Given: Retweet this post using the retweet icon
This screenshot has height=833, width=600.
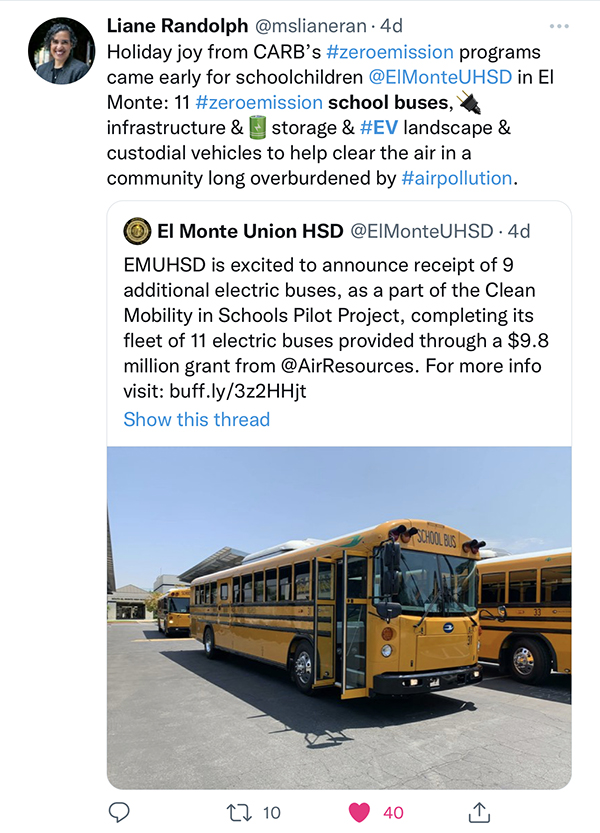Looking at the screenshot, I should tap(239, 812).
